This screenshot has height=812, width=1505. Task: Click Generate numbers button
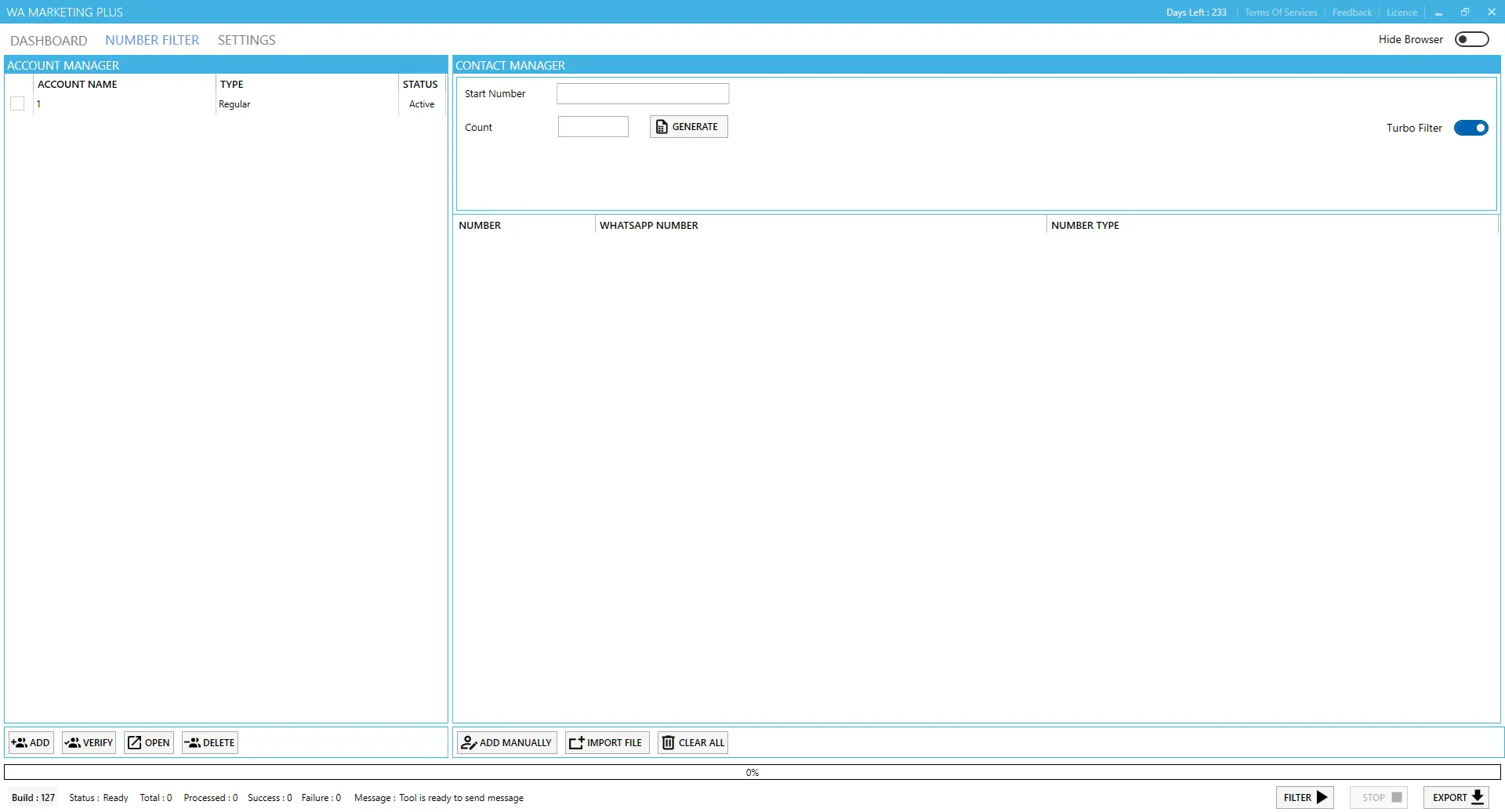click(688, 127)
